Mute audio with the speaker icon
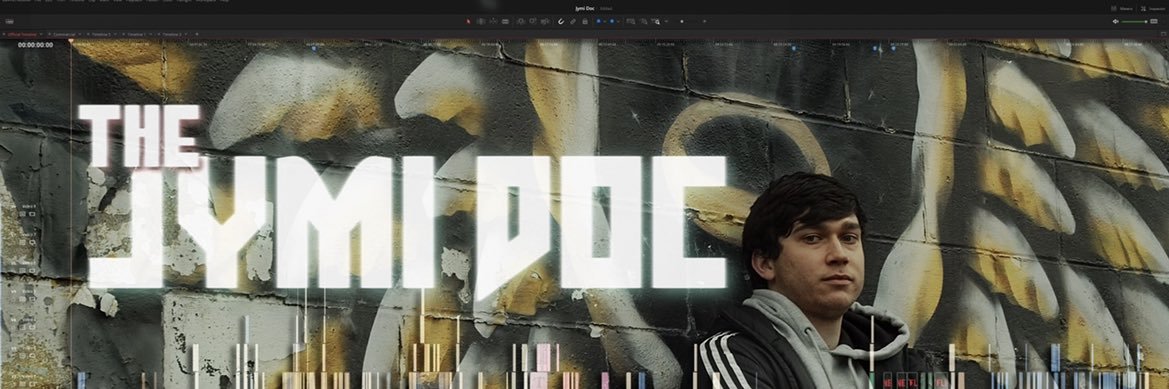This screenshot has width=1169, height=389. coord(1115,21)
